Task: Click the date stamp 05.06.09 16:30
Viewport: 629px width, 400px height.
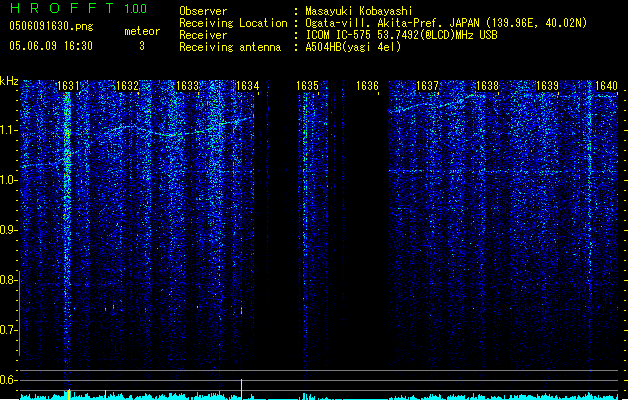Action: pos(51,46)
